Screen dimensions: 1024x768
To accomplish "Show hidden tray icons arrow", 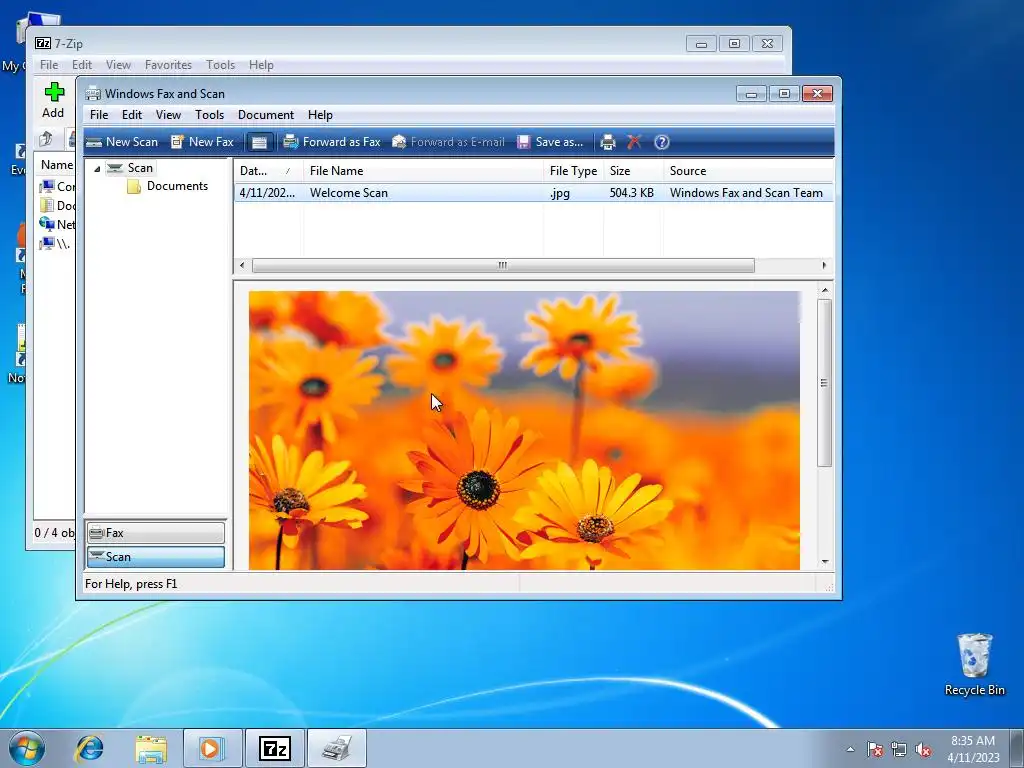I will [x=850, y=749].
